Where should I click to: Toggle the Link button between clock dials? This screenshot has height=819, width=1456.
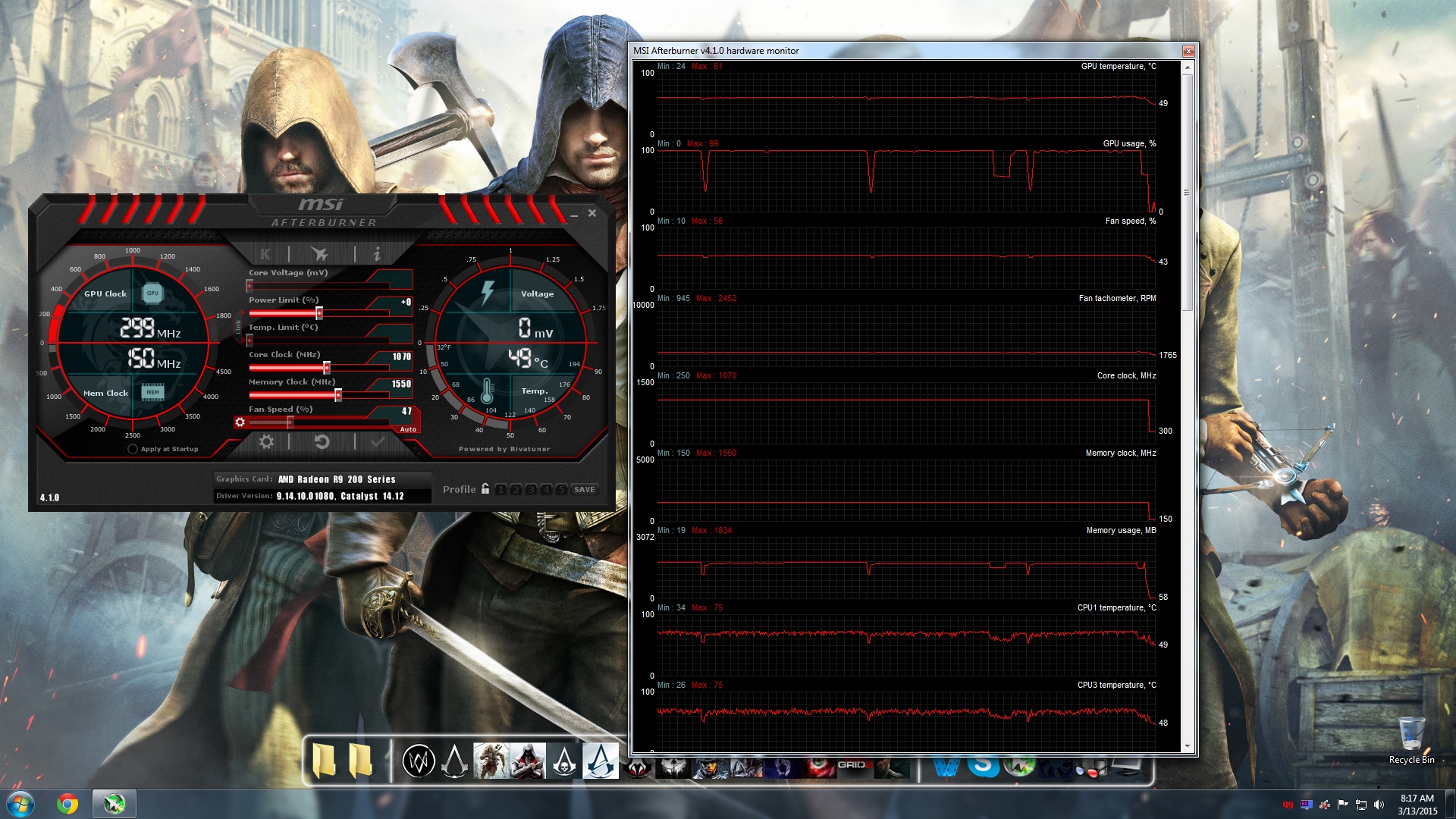point(237,327)
